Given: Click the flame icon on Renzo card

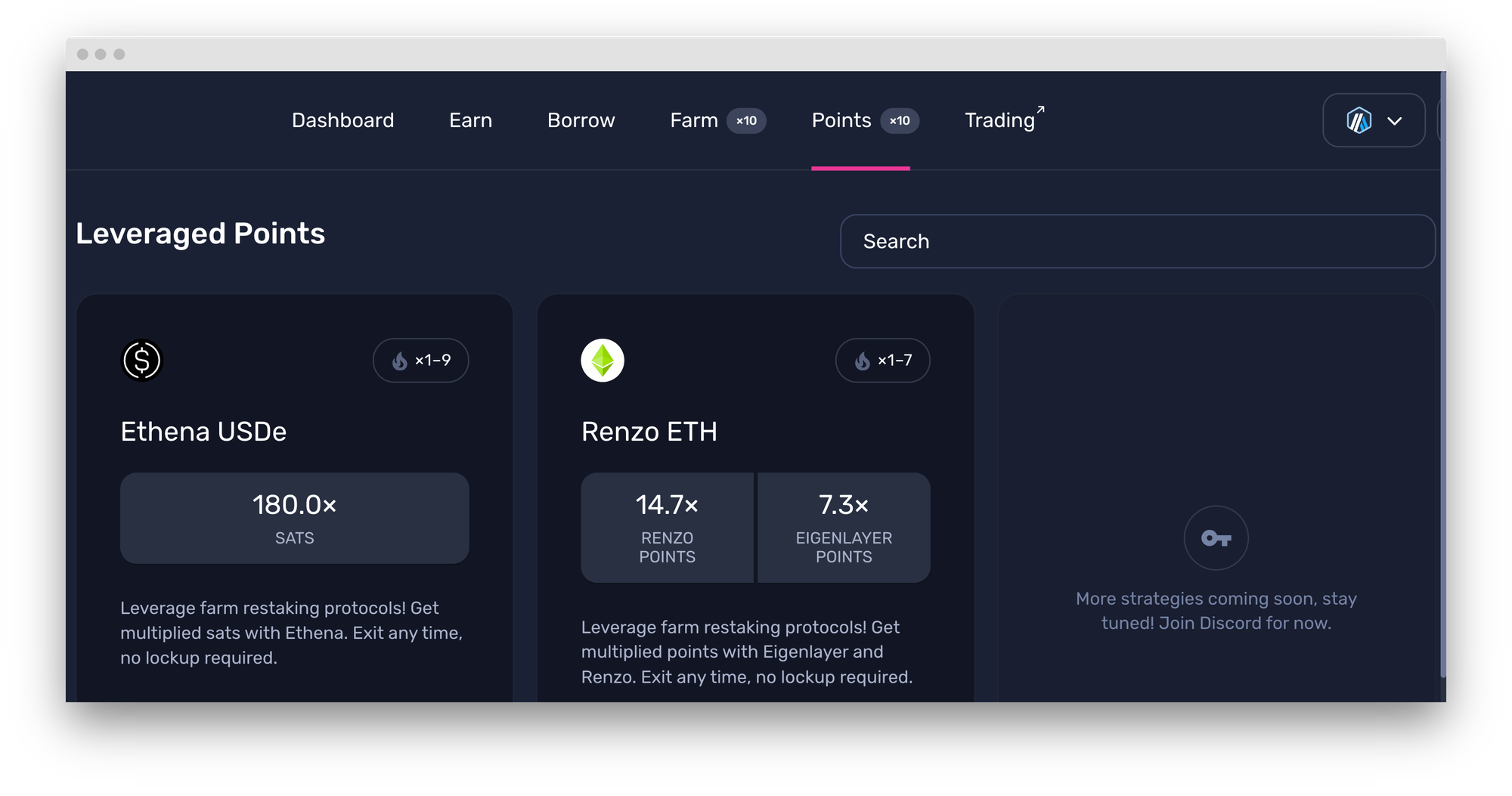Looking at the screenshot, I should 863,361.
